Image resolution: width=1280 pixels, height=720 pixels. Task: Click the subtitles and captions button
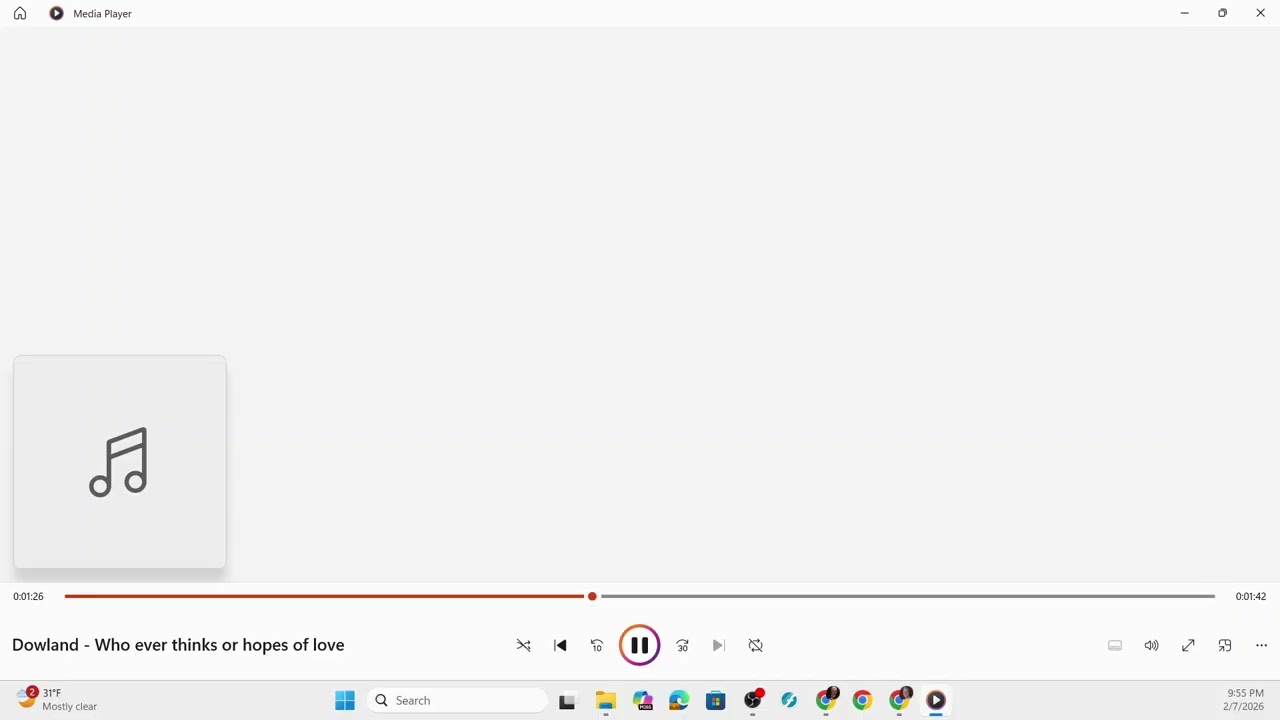(x=1115, y=646)
